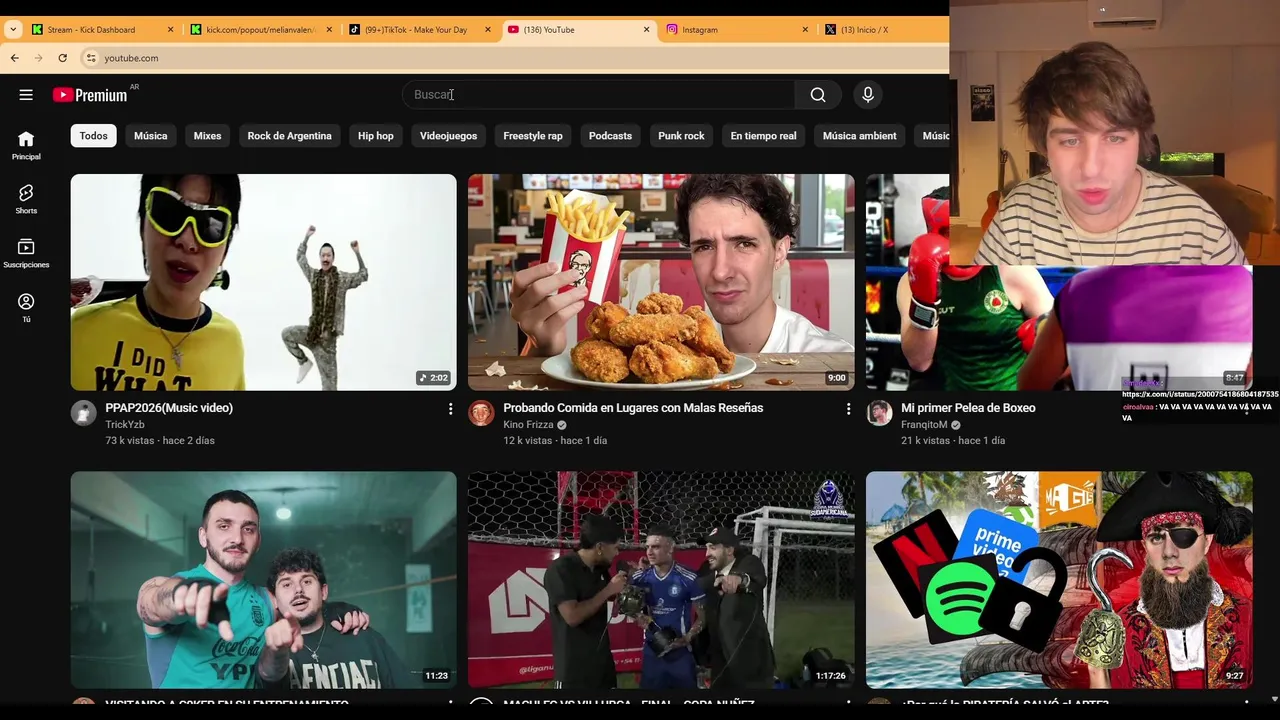
Task: Open the Tú profile sidebar item
Action: point(26,307)
